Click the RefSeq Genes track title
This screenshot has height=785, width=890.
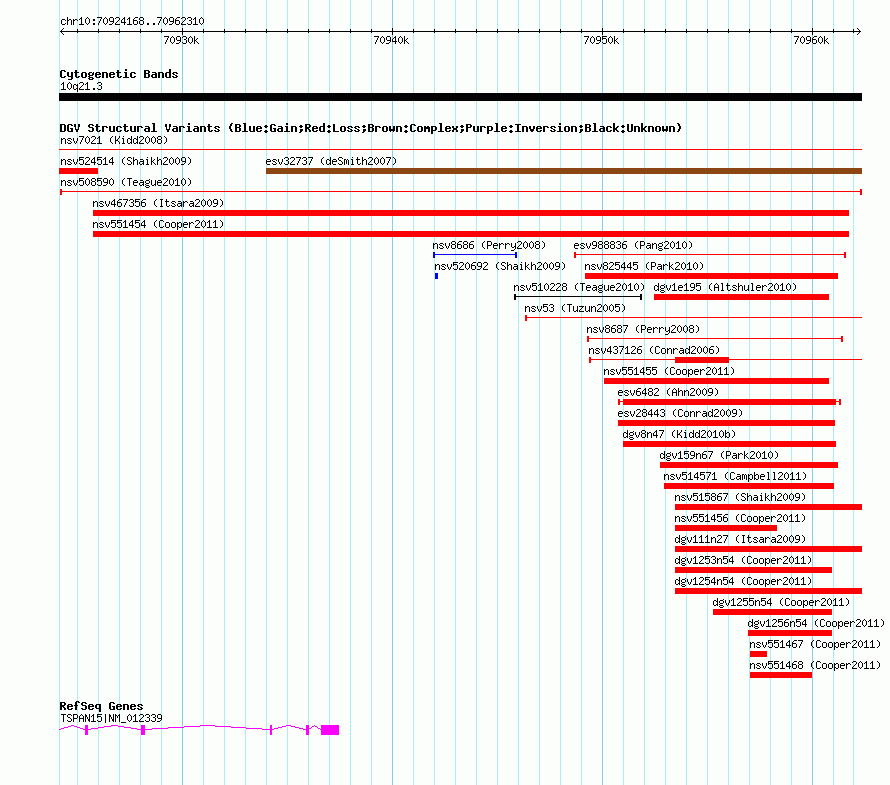pos(101,706)
